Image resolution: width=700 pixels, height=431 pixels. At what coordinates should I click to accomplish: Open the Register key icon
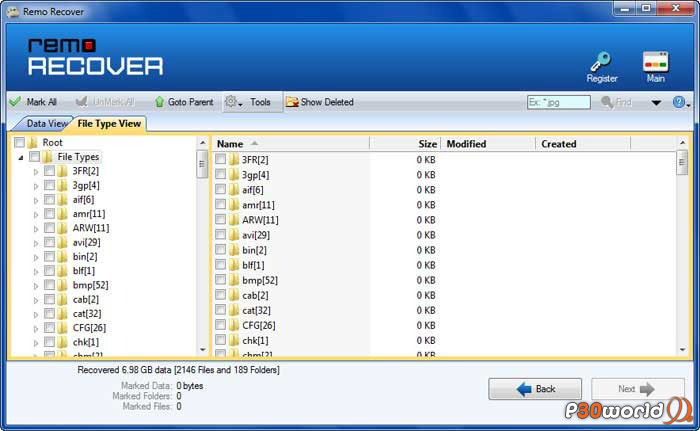601,63
